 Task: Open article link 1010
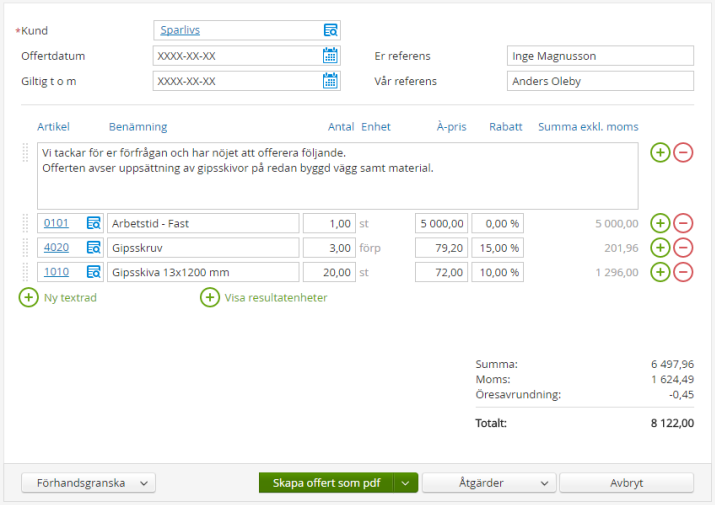pos(56,271)
